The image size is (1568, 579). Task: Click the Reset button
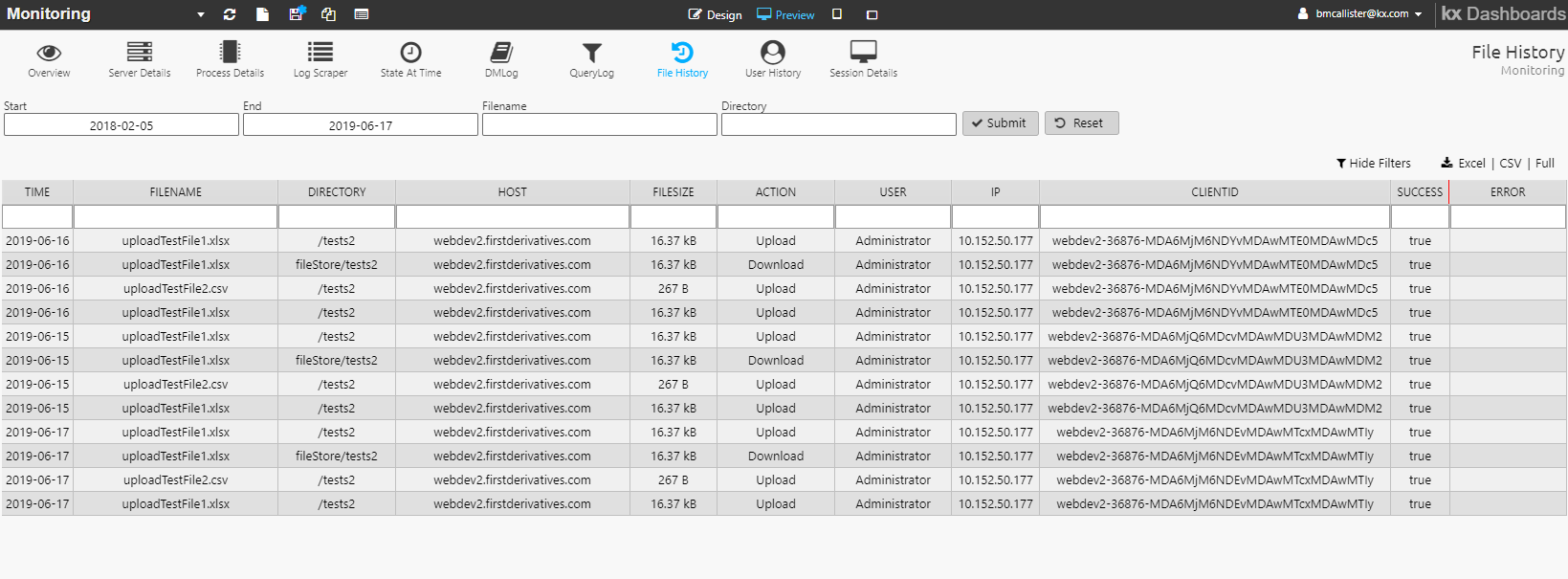click(x=1081, y=123)
